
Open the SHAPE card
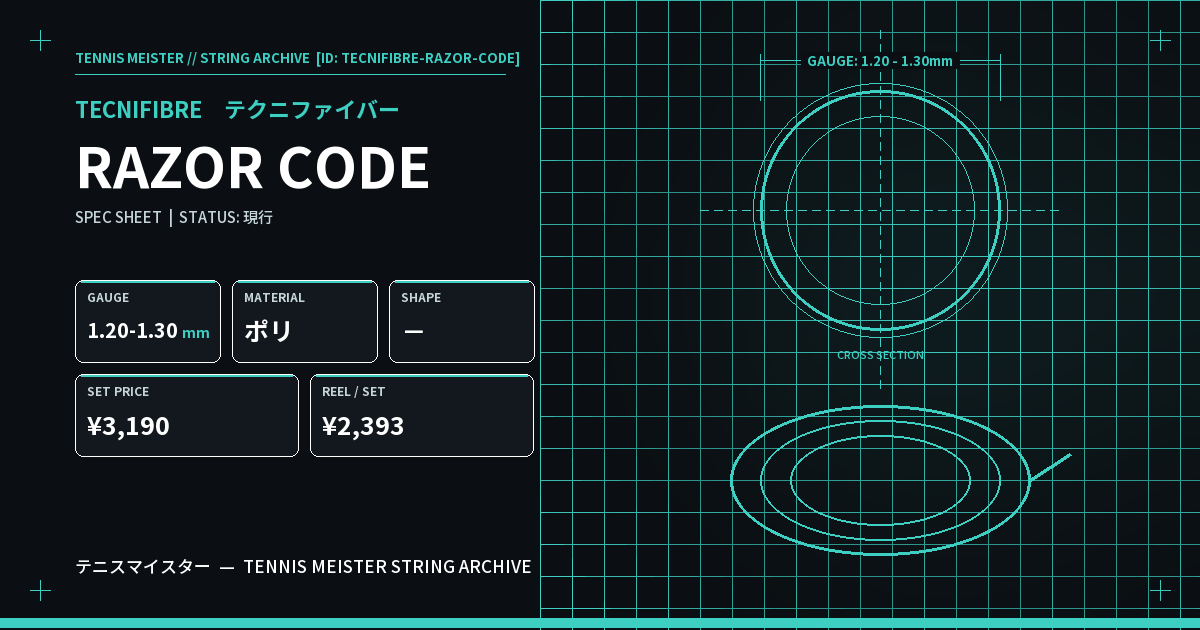462,322
